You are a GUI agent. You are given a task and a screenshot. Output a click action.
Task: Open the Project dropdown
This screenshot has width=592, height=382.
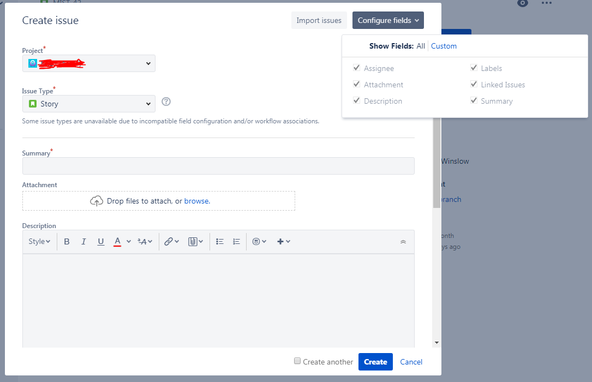(89, 63)
